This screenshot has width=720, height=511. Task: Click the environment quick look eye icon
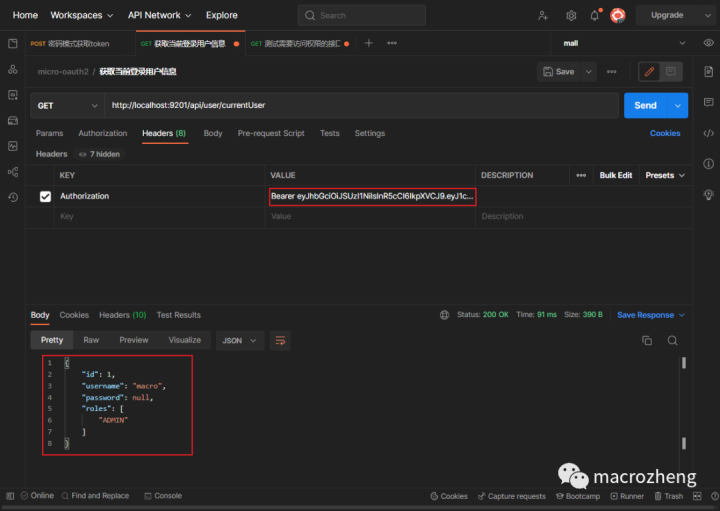point(709,43)
